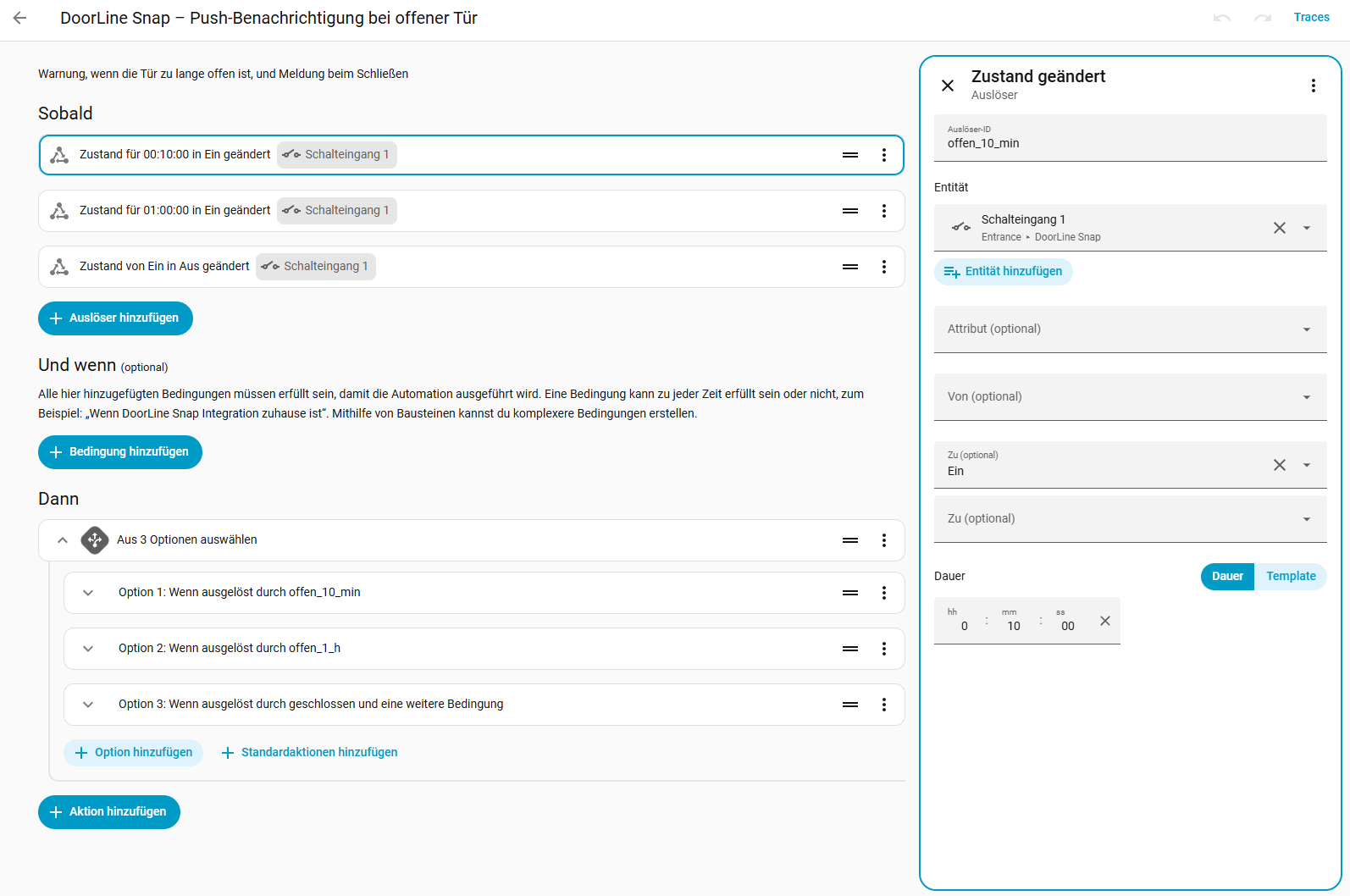Grab drag handle of 01:00:00 trigger
1350x896 pixels.
(x=850, y=211)
